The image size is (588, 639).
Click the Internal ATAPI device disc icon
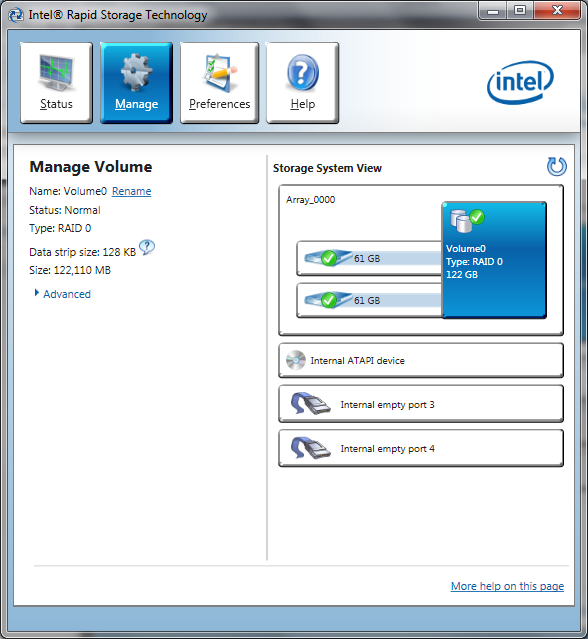click(295, 360)
